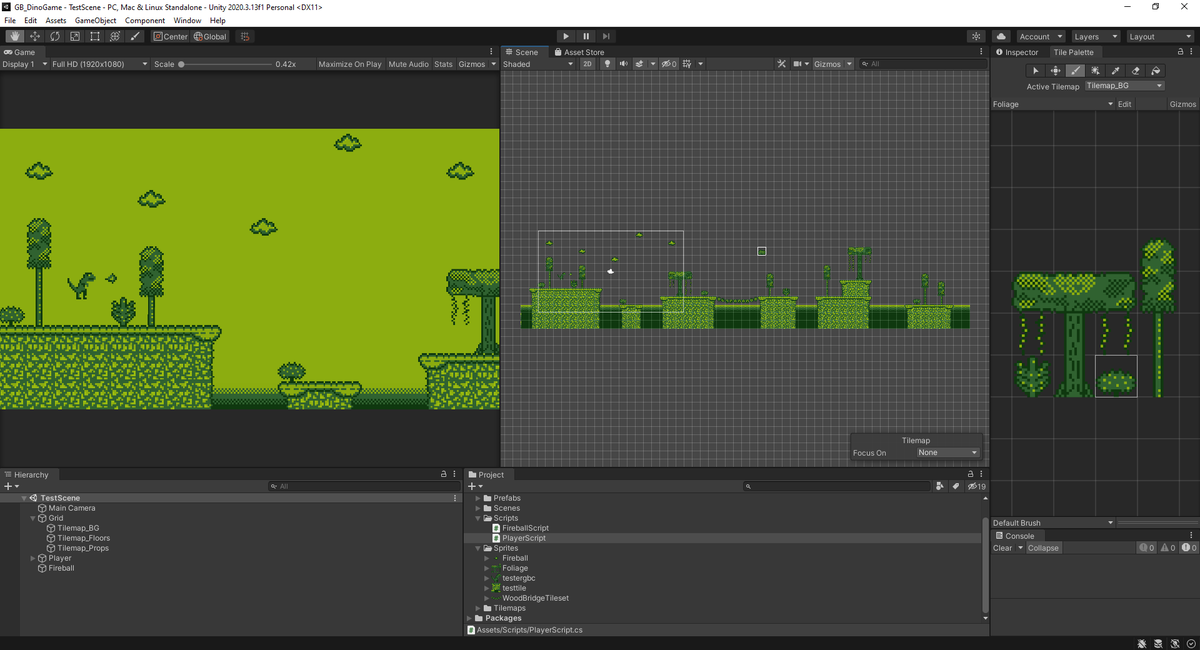Select the Move tool in the main toolbar
The width and height of the screenshot is (1200, 650).
tap(34, 36)
